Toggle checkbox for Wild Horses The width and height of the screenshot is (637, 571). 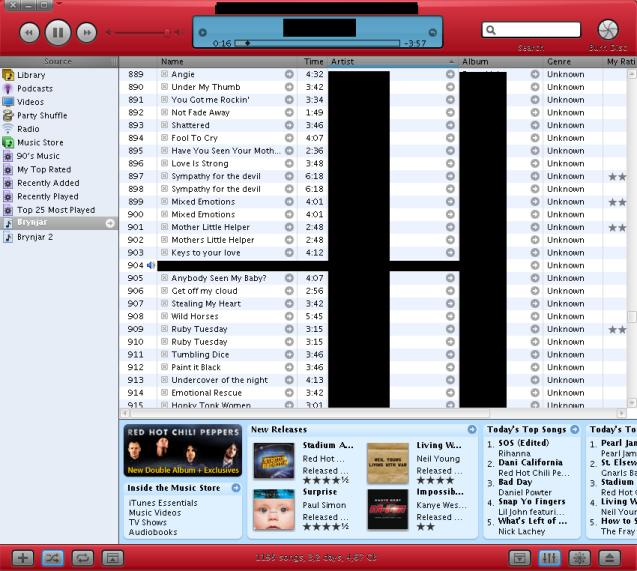(164, 316)
